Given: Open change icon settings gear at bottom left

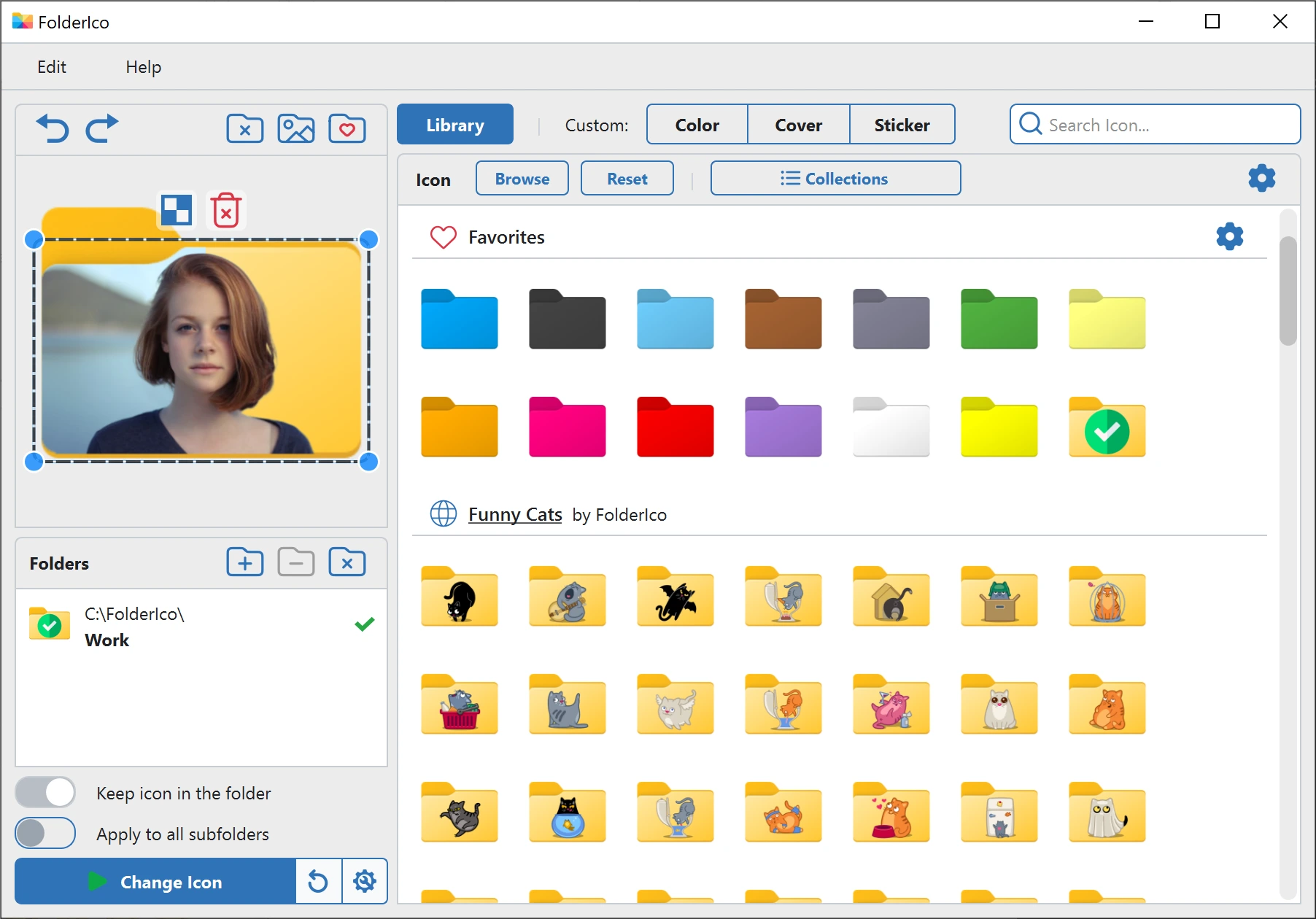Looking at the screenshot, I should (x=365, y=882).
